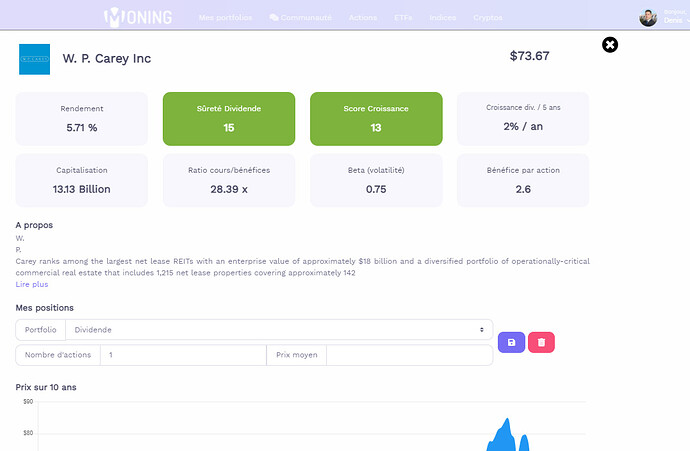The height and width of the screenshot is (451, 690).
Task: Select the Score Croissance card
Action: coord(376,119)
